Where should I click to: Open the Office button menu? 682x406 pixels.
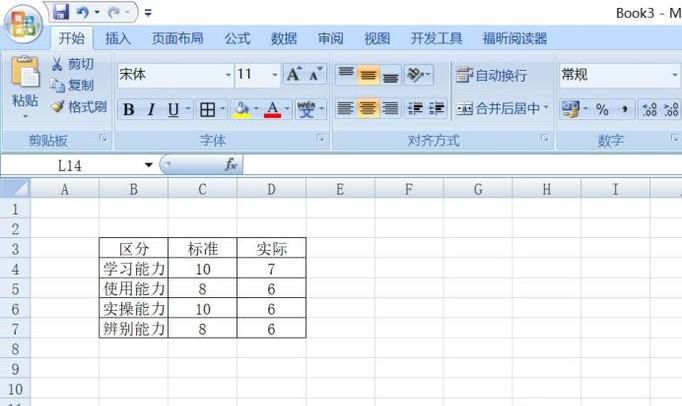pyautogui.click(x=23, y=24)
